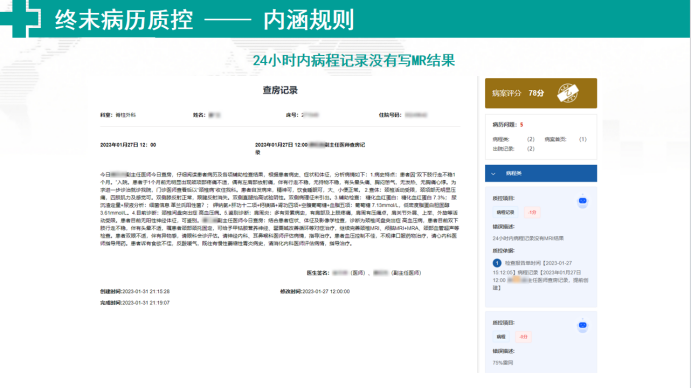691x388 pixels.
Task: Select the 病程记录 tag in first card
Action: [x=505, y=213]
